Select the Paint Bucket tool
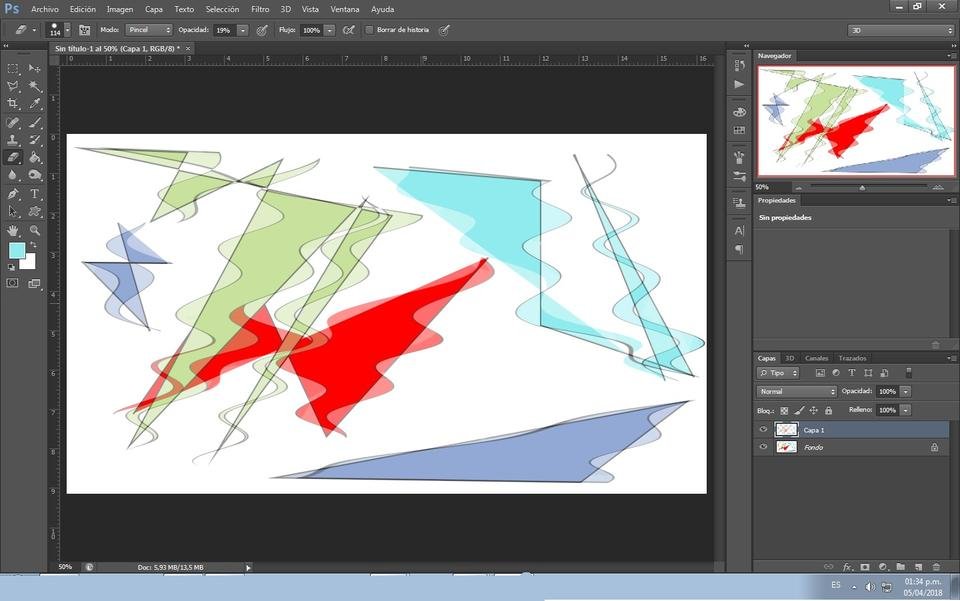Image resolution: width=960 pixels, height=601 pixels. click(x=35, y=157)
